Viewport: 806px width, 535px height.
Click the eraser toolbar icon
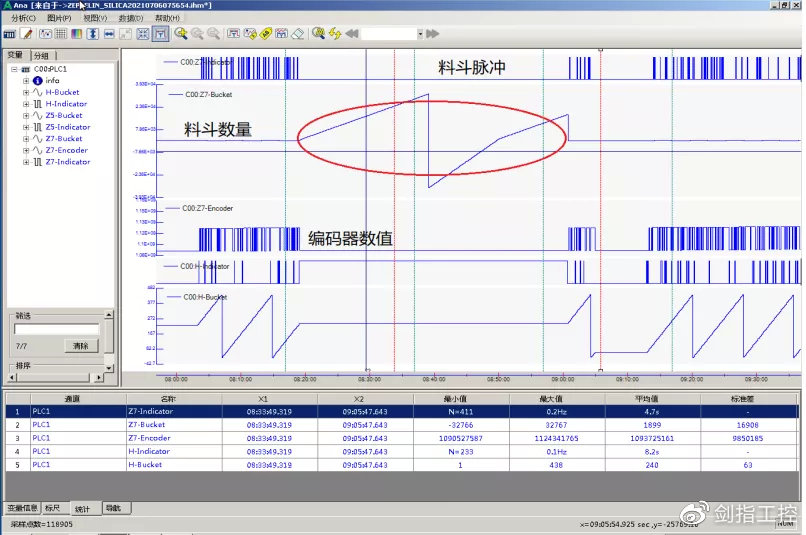tap(298, 34)
